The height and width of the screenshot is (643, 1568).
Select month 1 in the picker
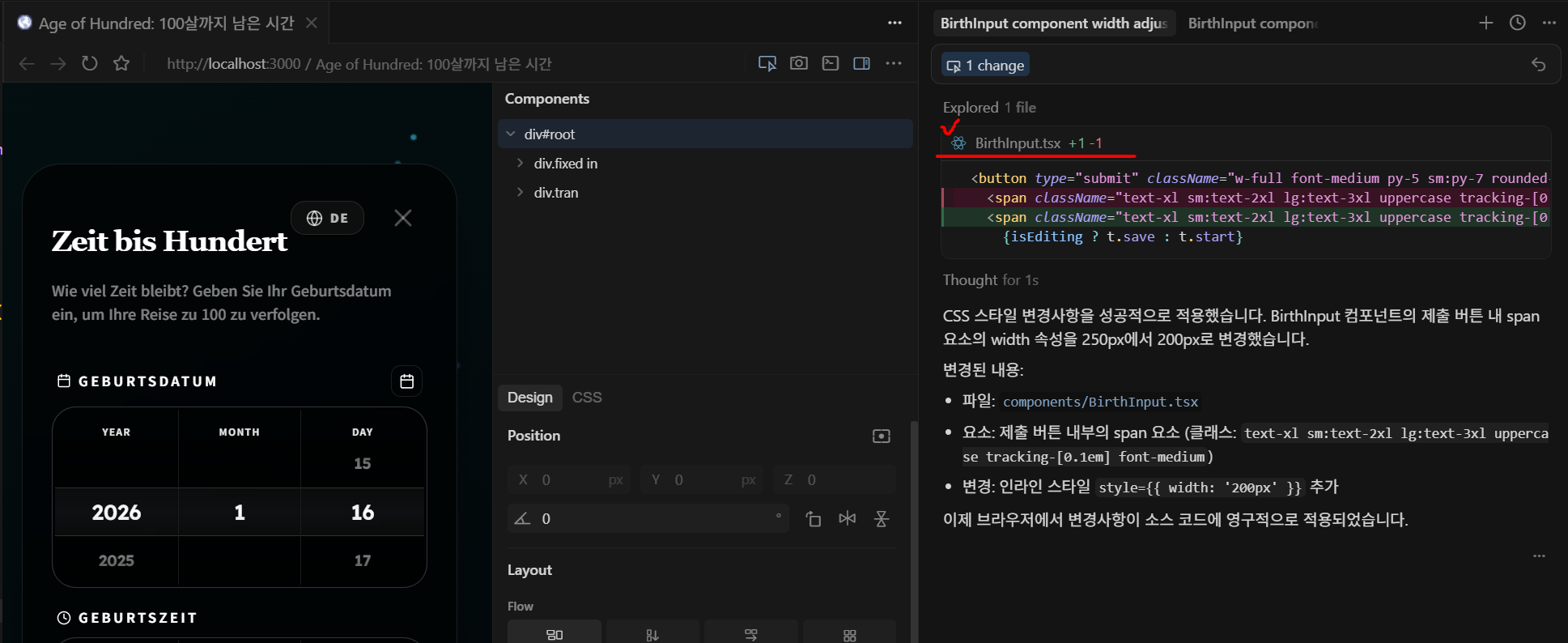pos(240,512)
